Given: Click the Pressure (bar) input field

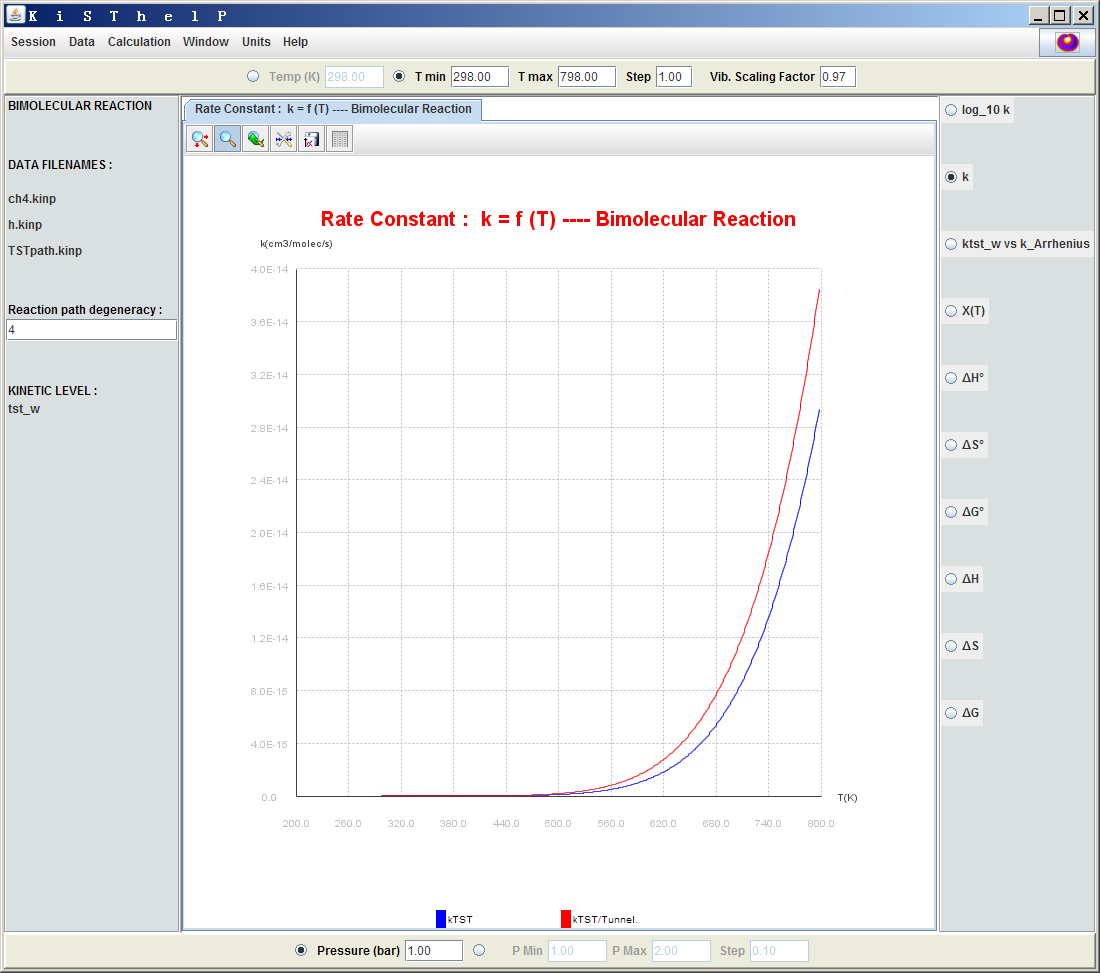Looking at the screenshot, I should tap(434, 951).
